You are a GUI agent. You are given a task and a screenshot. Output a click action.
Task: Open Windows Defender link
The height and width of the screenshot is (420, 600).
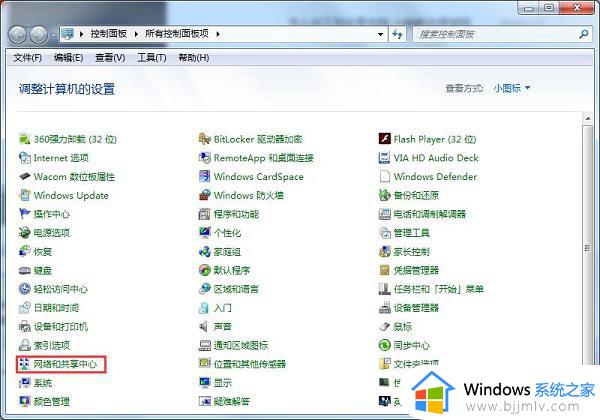[x=435, y=177]
